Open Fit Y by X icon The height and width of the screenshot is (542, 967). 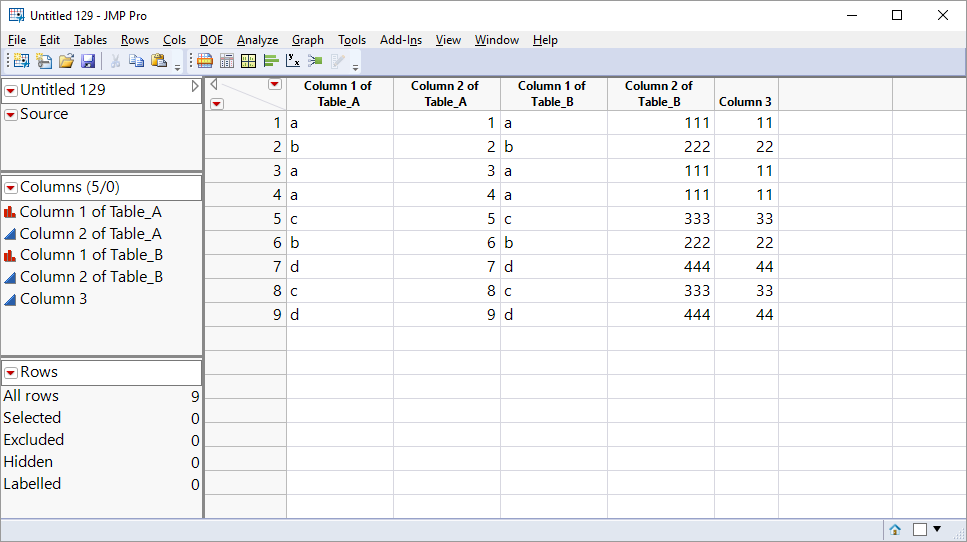coord(293,60)
